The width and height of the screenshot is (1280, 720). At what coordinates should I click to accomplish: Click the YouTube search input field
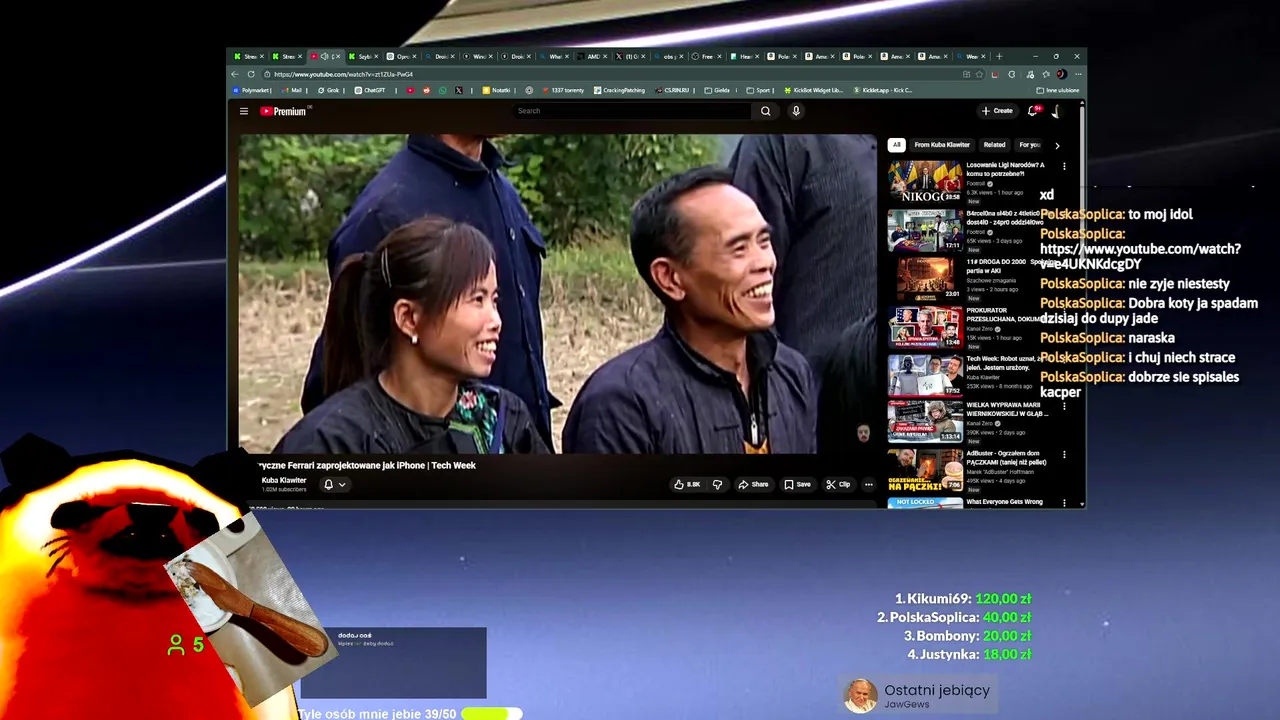pos(632,111)
